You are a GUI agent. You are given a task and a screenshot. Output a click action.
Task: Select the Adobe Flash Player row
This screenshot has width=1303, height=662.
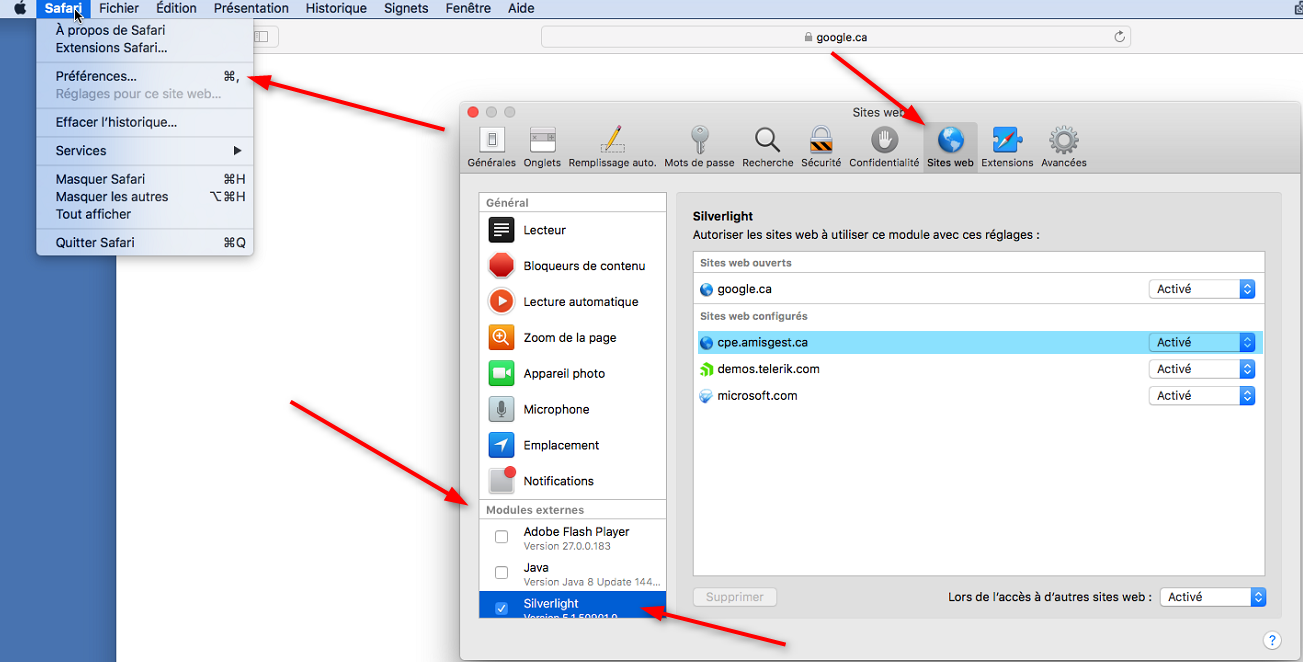click(572, 538)
